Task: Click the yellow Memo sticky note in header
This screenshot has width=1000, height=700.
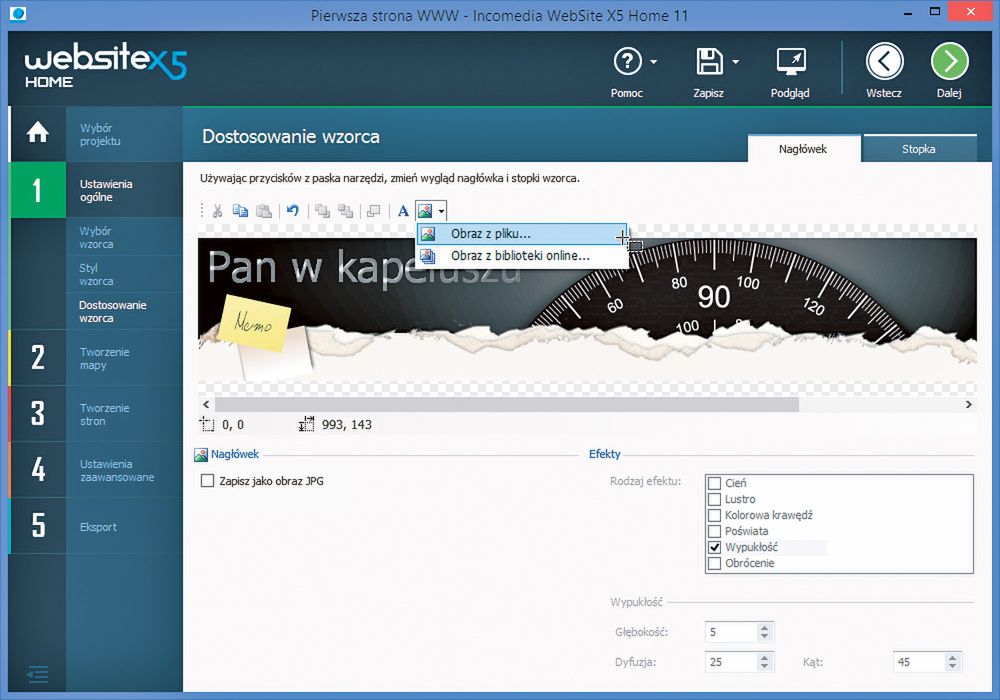Action: coord(254,323)
